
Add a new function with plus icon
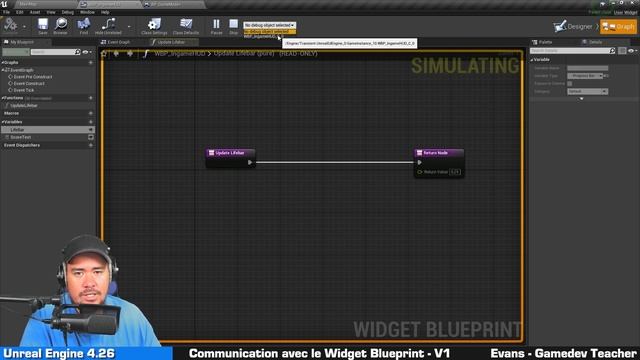[x=91, y=98]
